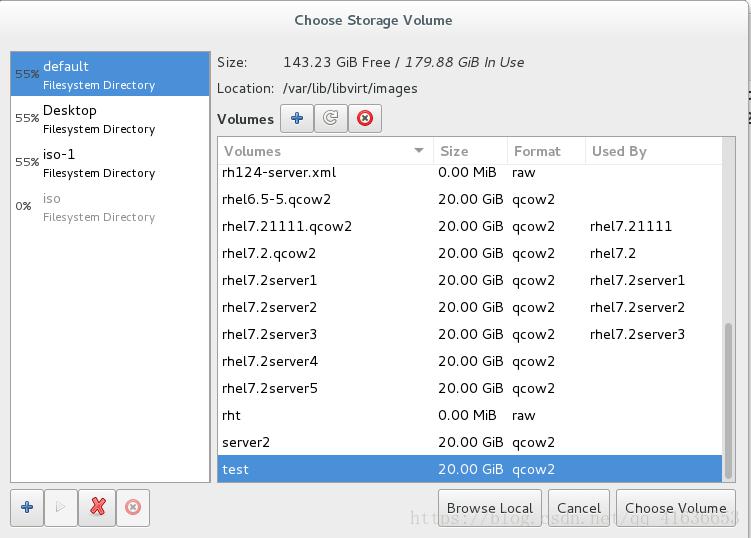Screen dimensions: 751x538
Task: Add a new storage pool
Action: click(x=27, y=507)
